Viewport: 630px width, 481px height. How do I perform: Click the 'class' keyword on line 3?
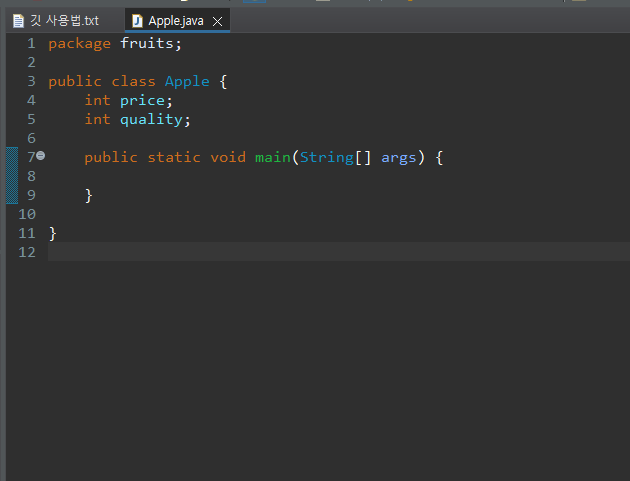point(133,82)
